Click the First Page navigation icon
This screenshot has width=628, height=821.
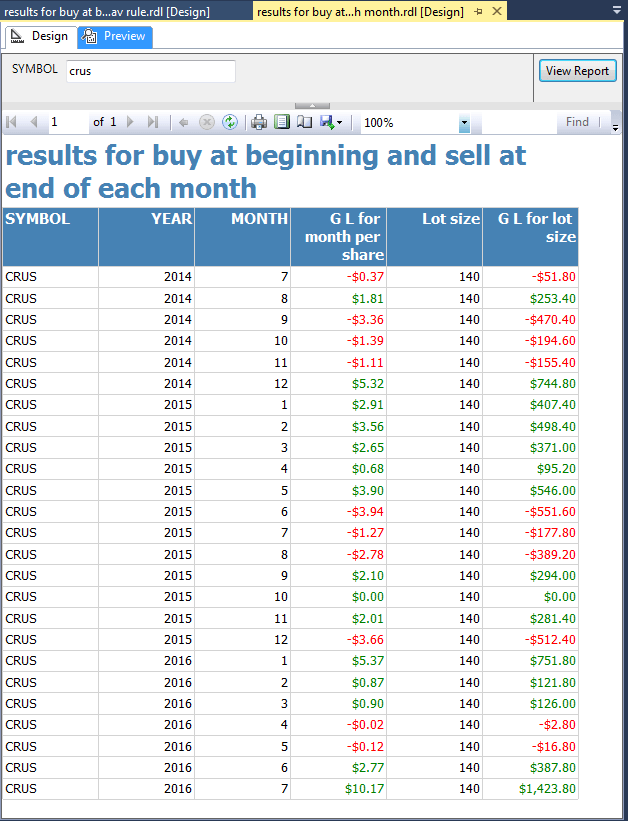pos(12,122)
